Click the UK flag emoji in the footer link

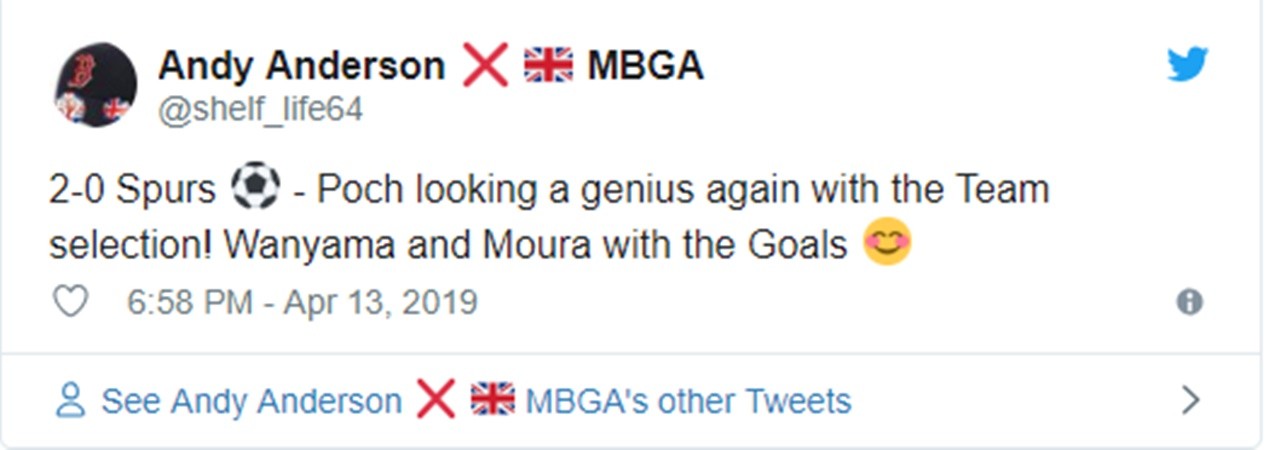[x=492, y=401]
